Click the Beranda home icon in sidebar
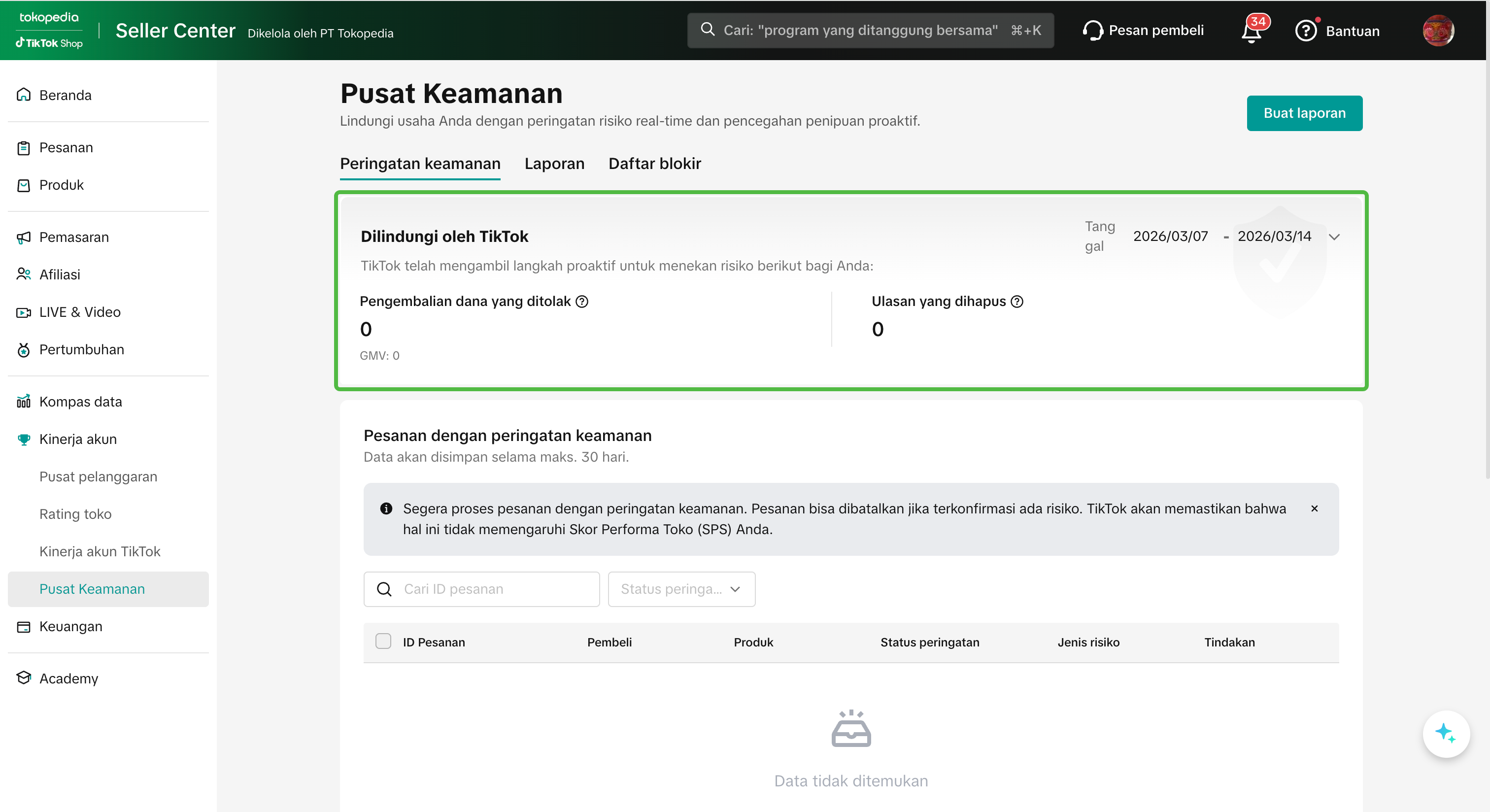1490x812 pixels. [x=23, y=95]
